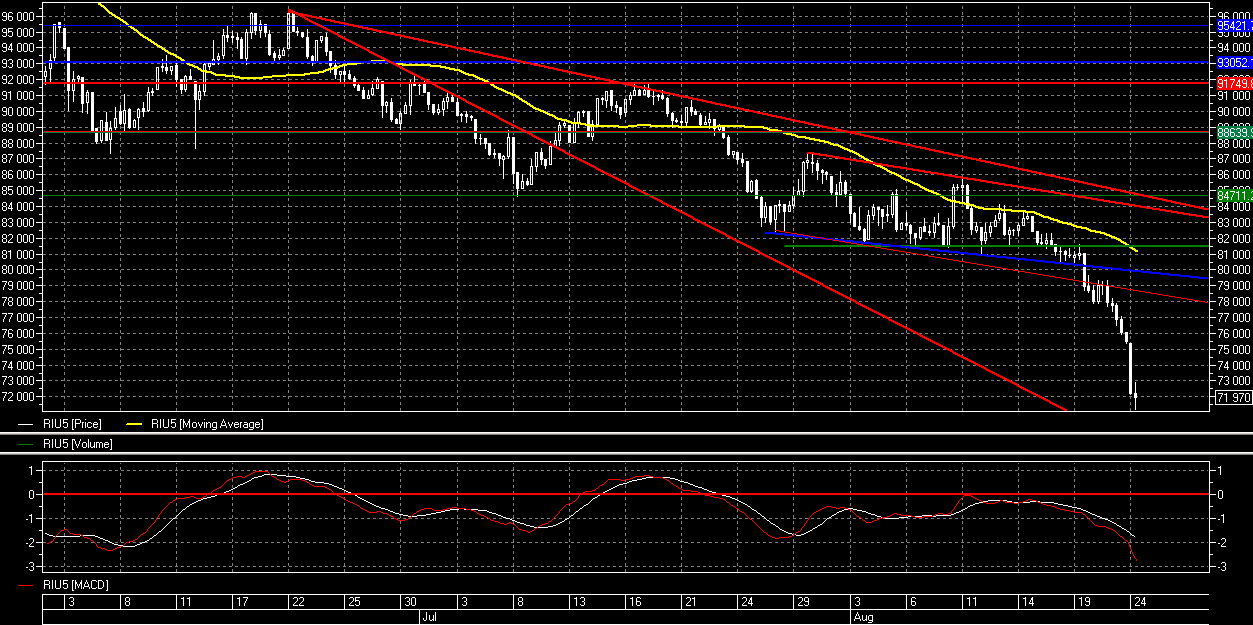
Task: Click the red 91749 price tag
Action: coord(1233,84)
